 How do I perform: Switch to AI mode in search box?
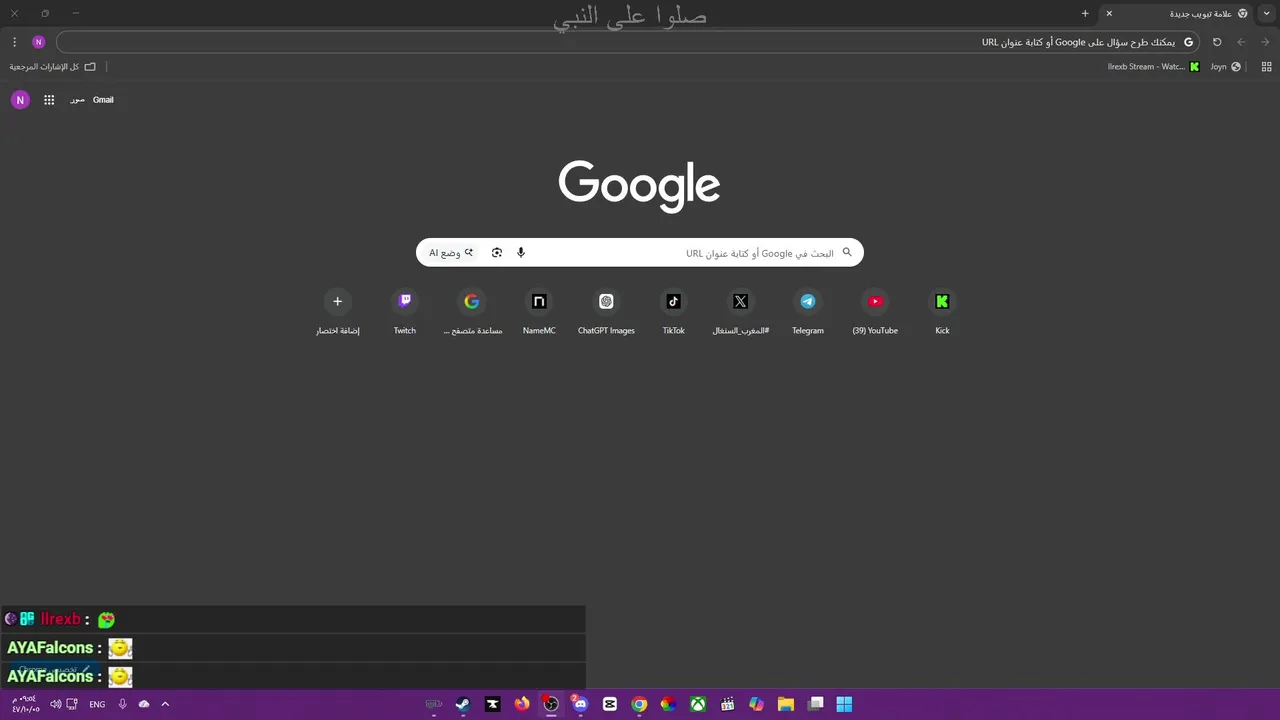coord(451,253)
